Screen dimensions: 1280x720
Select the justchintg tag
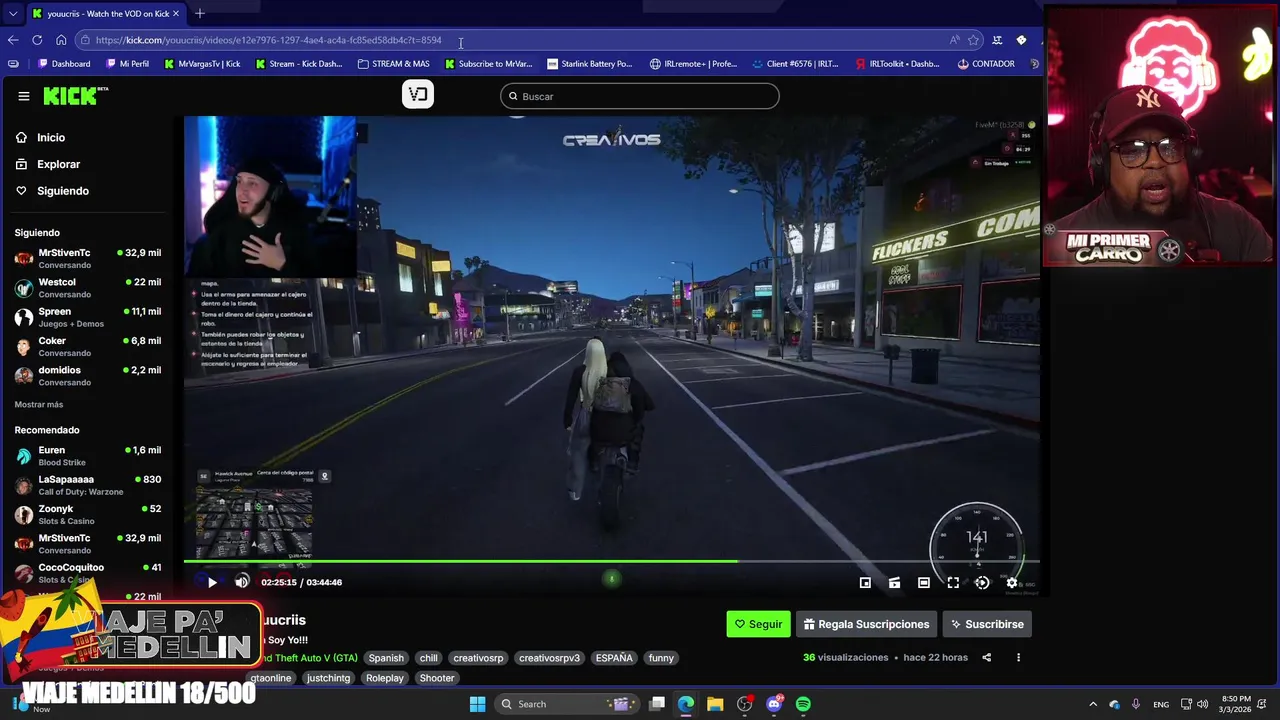pos(328,678)
